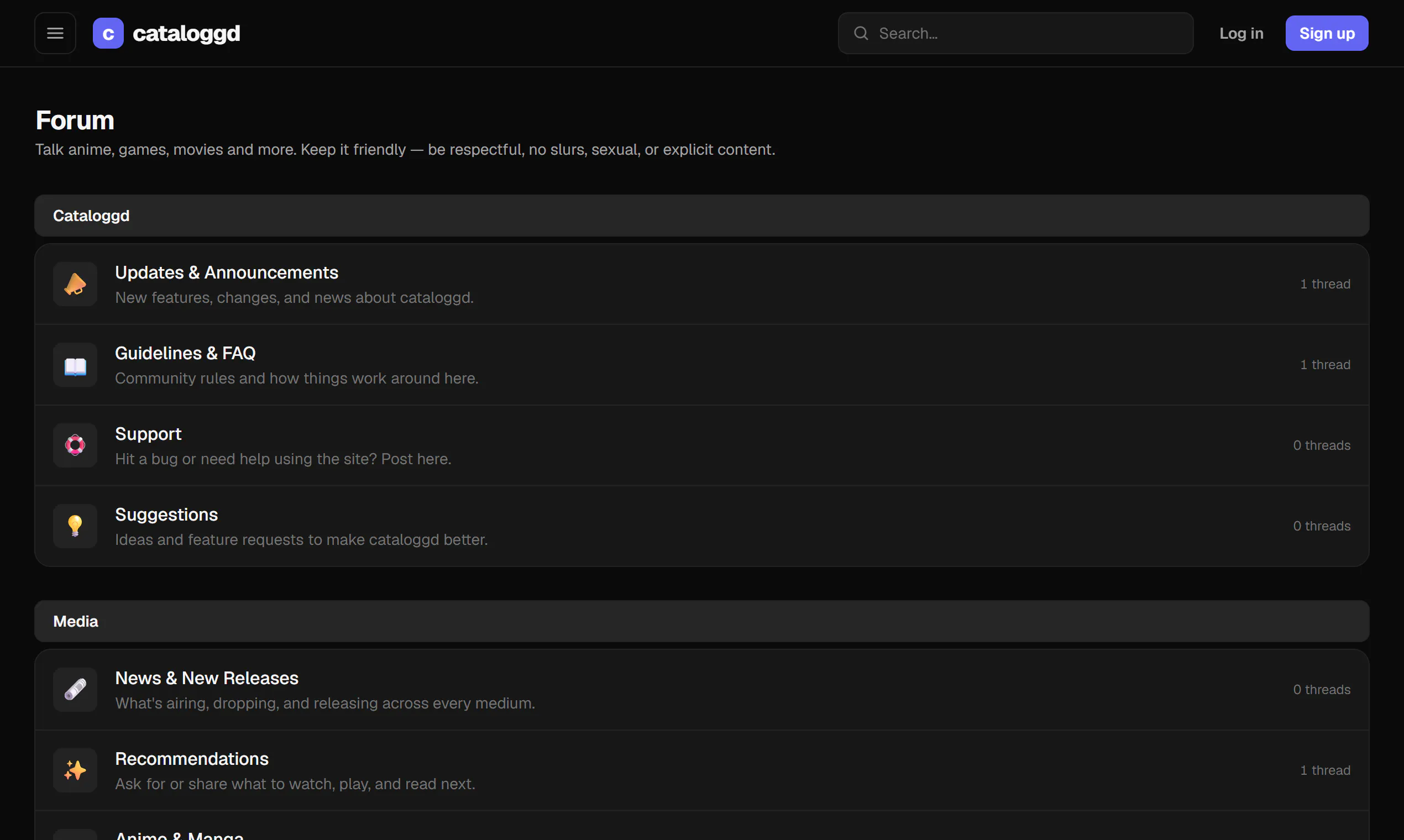Click '0 threads' count for Suggestions
Screen dimensions: 1404x840
click(x=1321, y=527)
